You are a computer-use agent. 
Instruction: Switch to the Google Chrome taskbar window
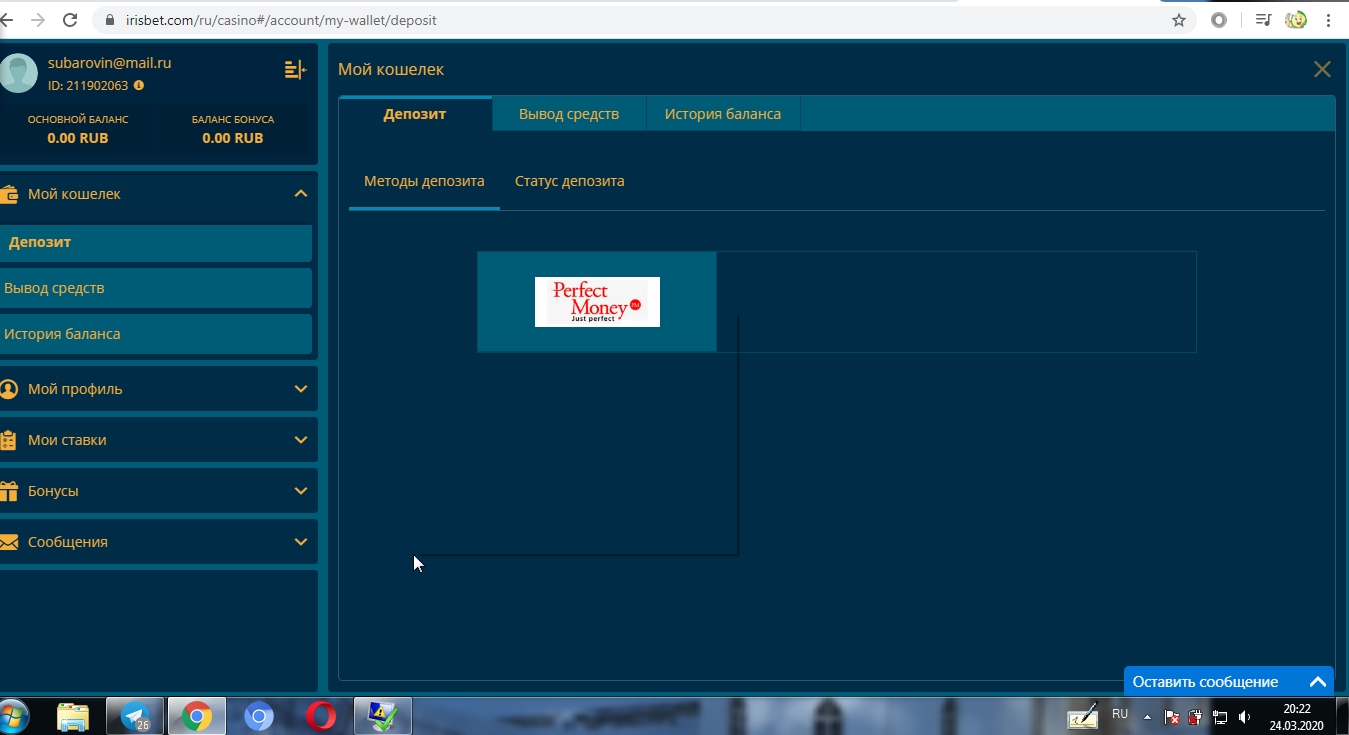[x=197, y=716]
